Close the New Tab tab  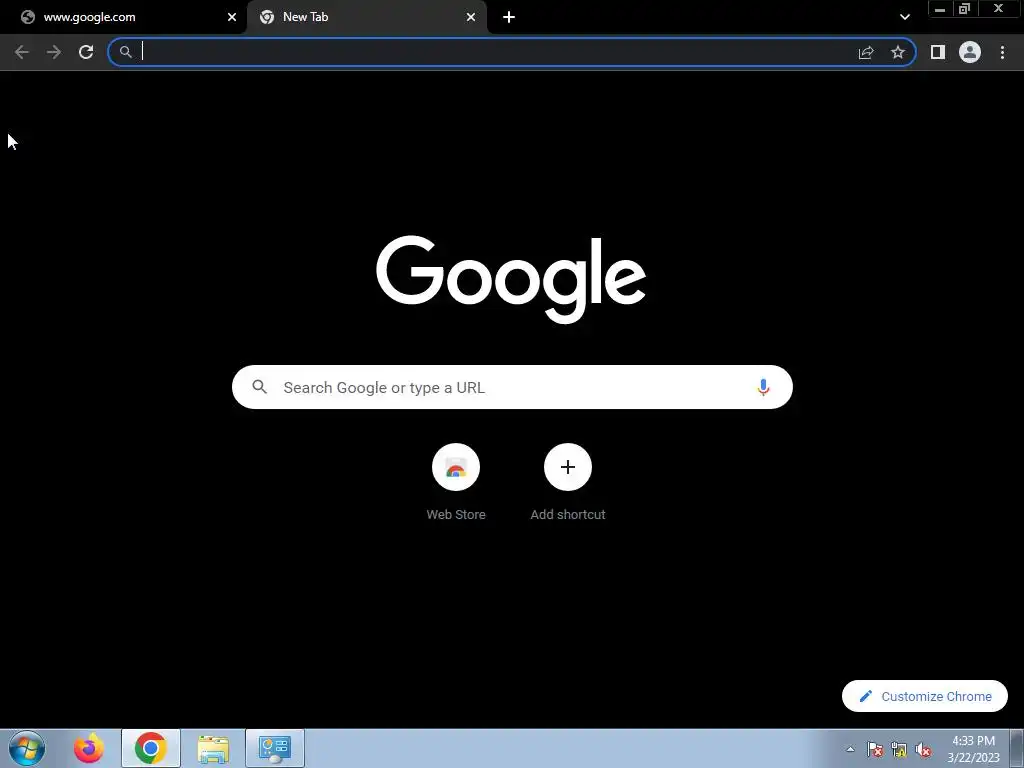coord(471,17)
